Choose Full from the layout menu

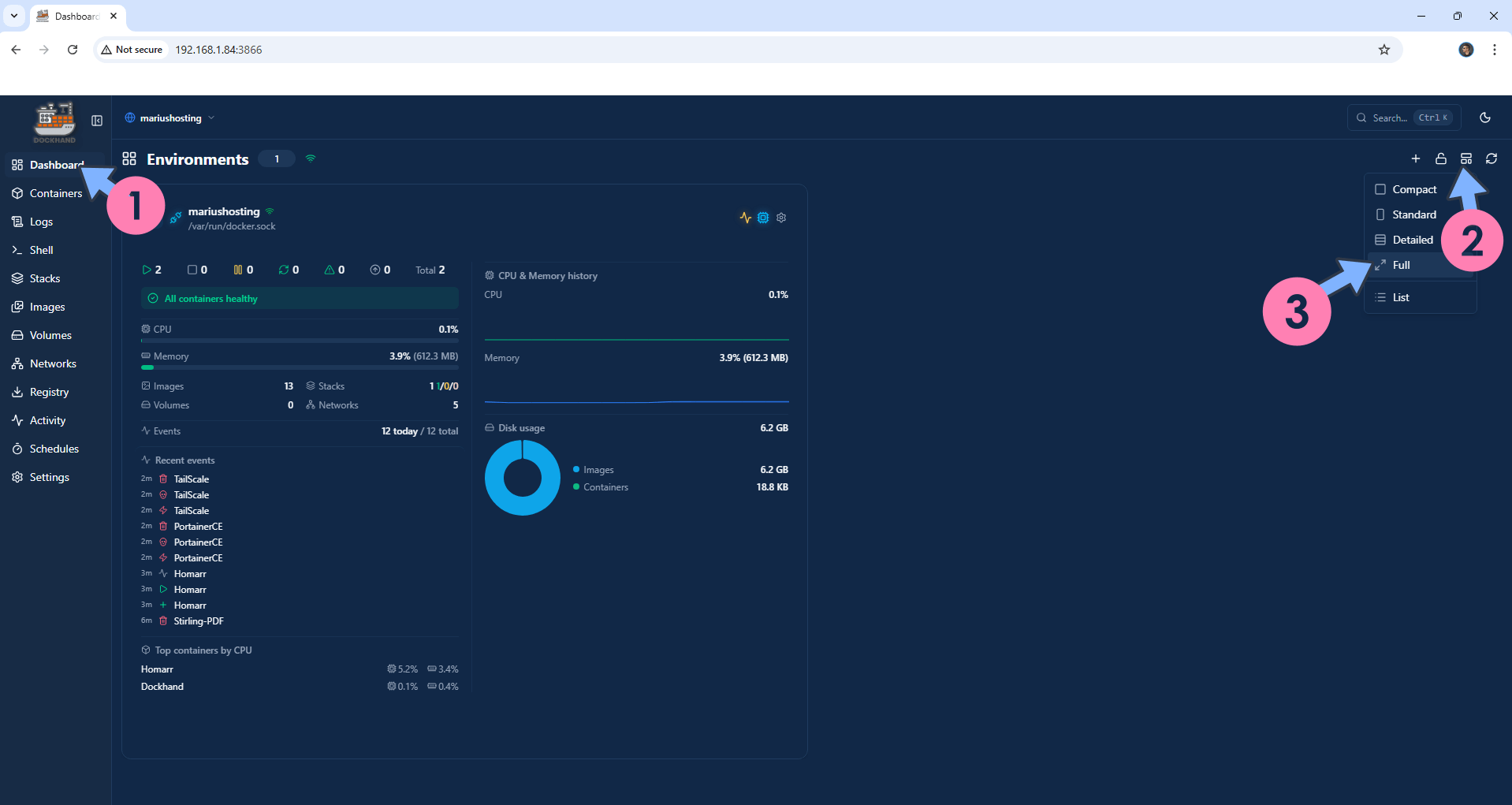[1401, 265]
